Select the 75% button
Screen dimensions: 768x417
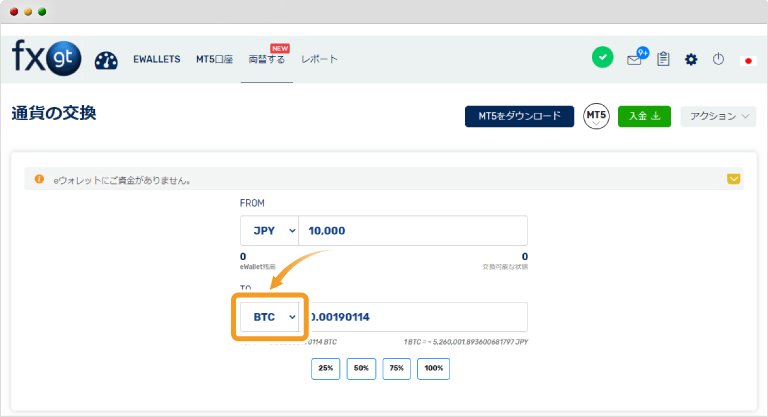397,368
